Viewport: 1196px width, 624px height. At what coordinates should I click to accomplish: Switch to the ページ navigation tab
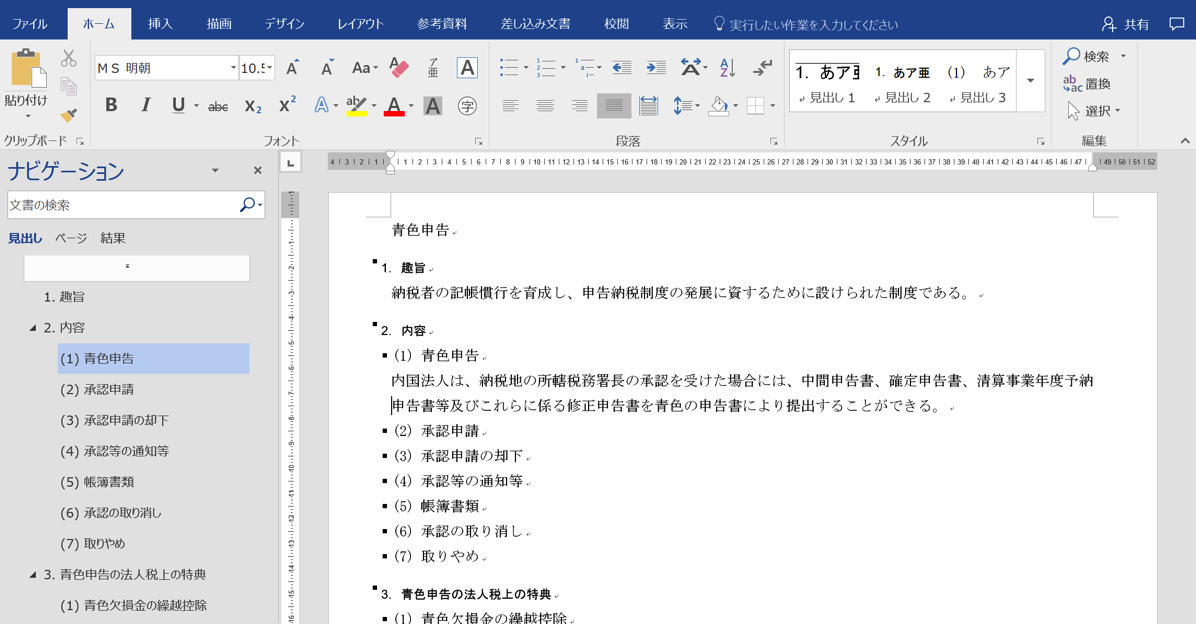click(71, 238)
